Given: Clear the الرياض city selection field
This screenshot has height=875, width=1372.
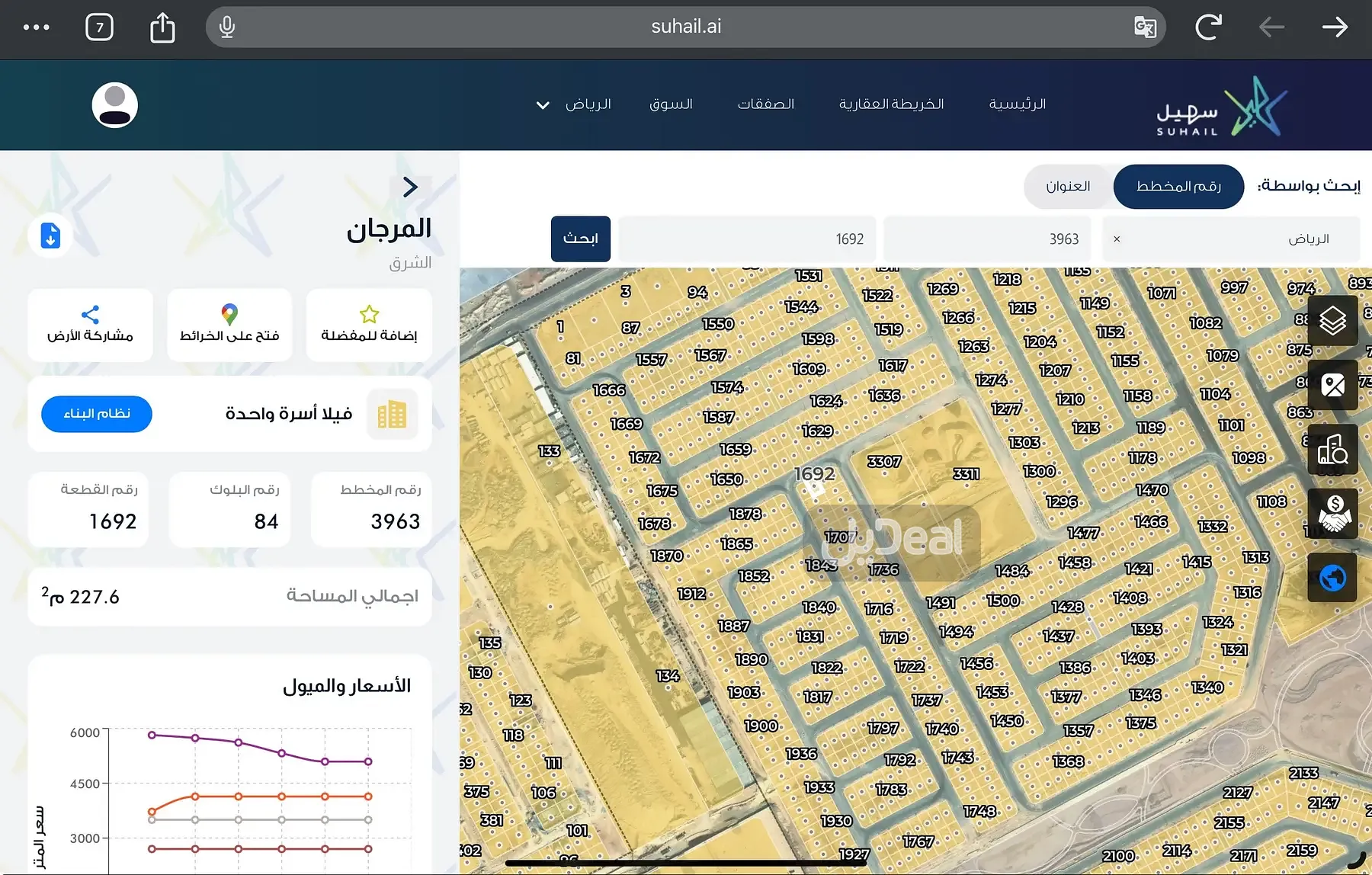Looking at the screenshot, I should (x=1117, y=239).
